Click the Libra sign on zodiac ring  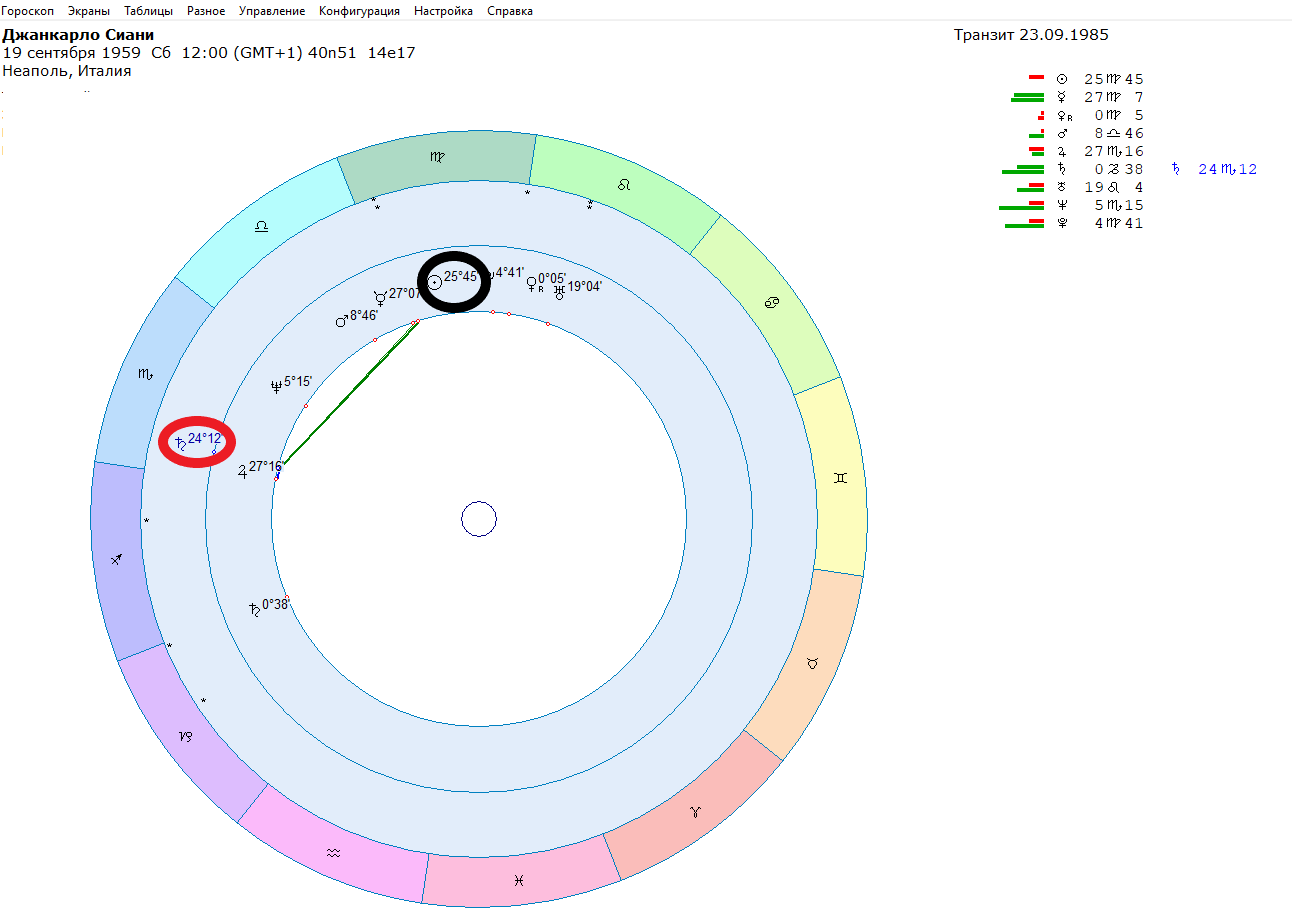tap(261, 227)
